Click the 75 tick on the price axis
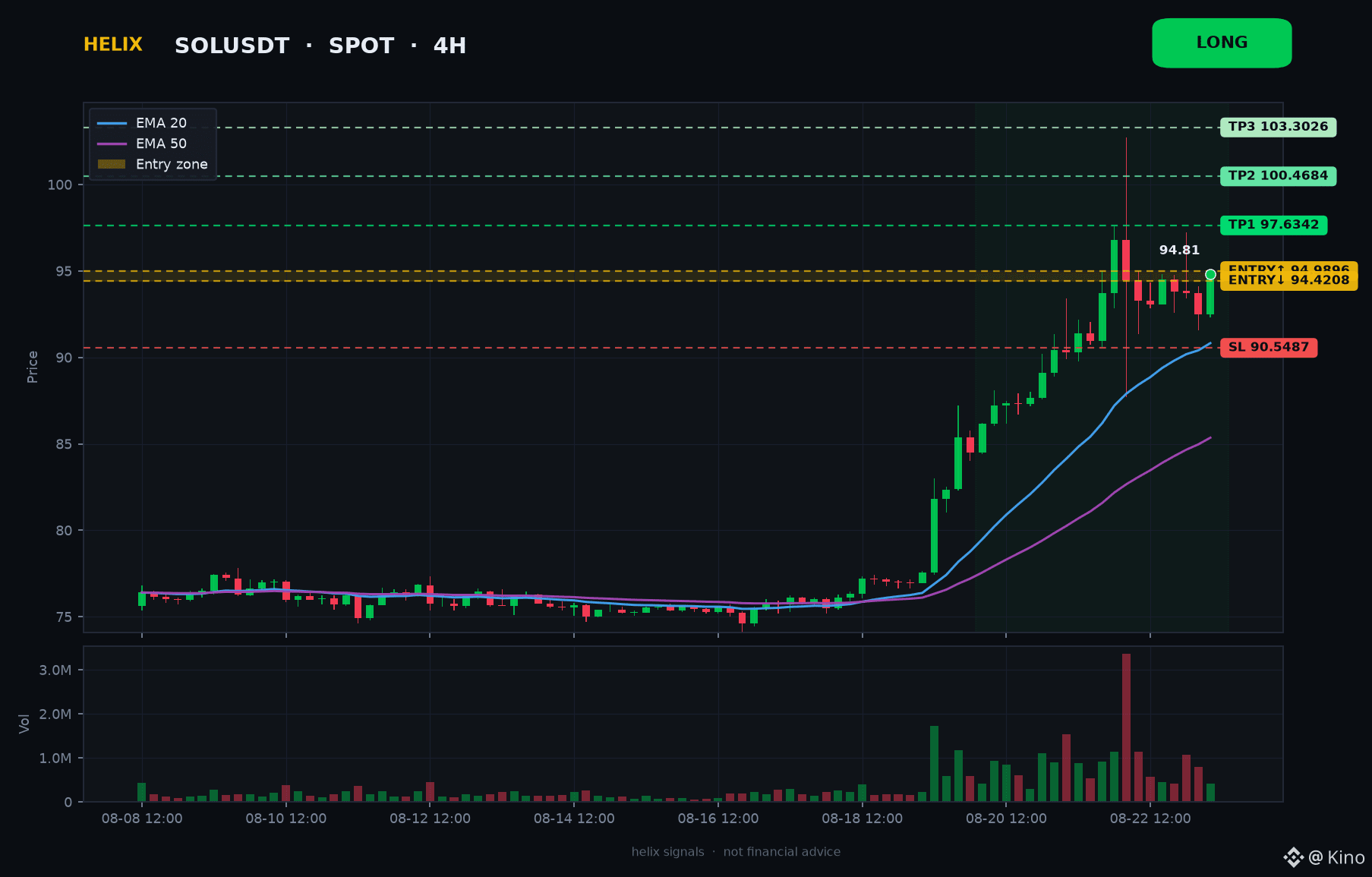Viewport: 1372px width, 877px height. (64, 617)
